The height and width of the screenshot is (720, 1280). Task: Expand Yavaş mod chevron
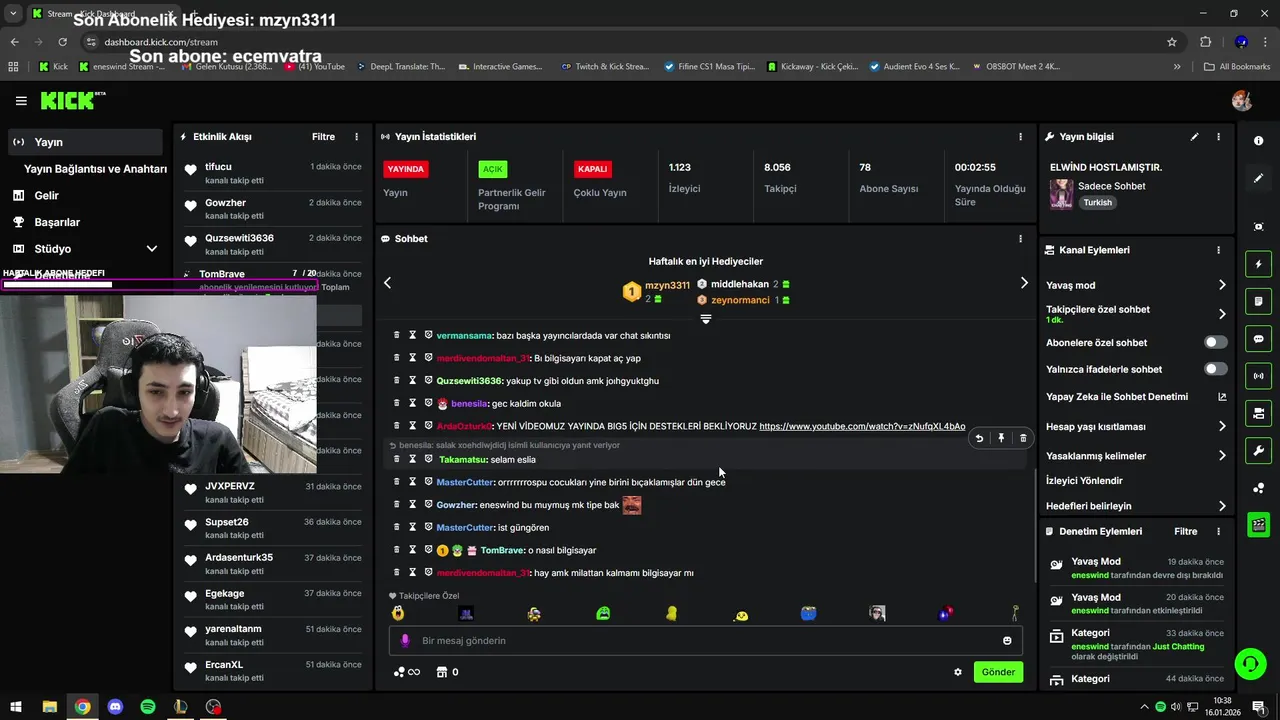[x=1222, y=285]
